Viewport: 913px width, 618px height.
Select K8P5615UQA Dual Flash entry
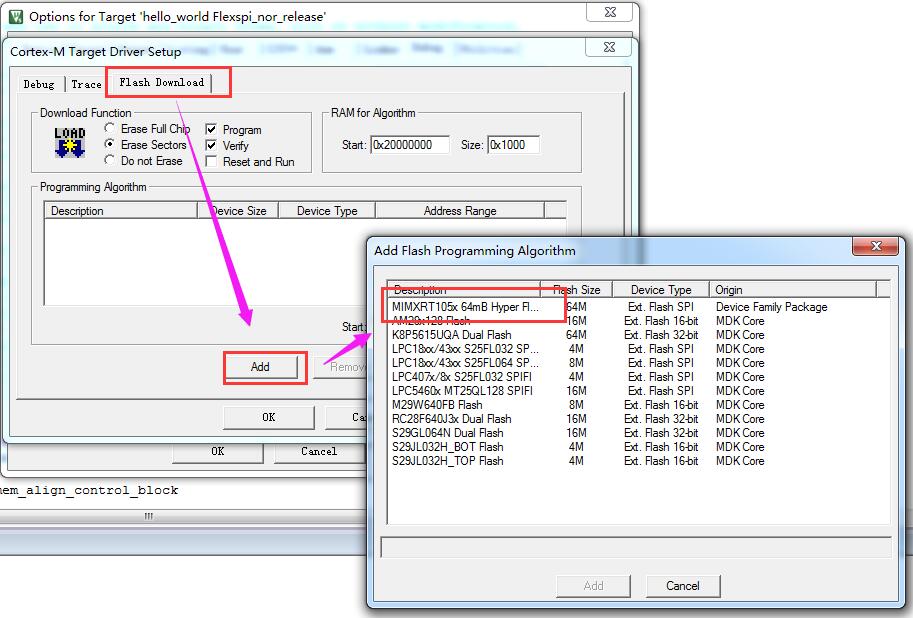[x=452, y=335]
